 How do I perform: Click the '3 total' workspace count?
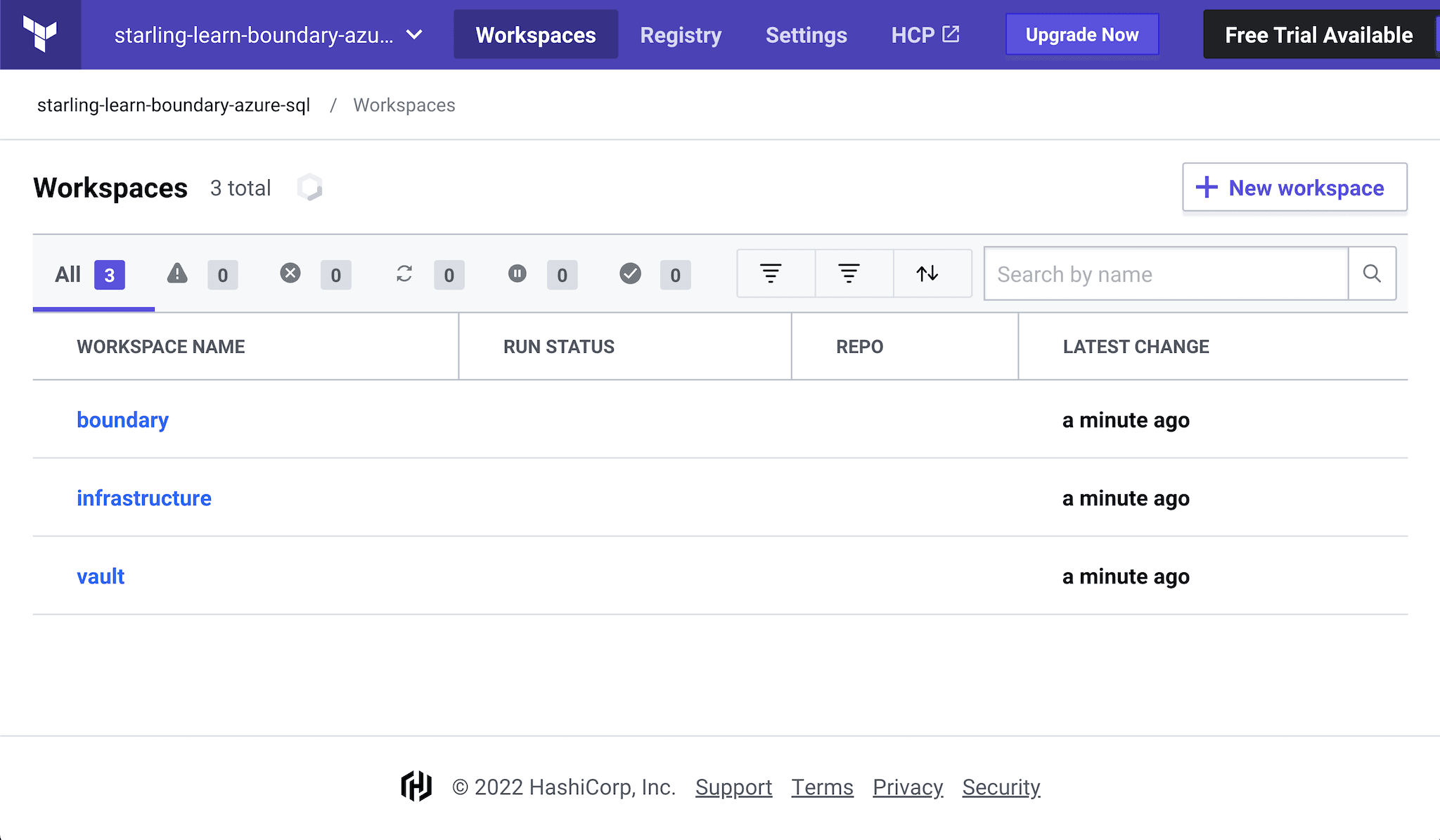click(240, 188)
